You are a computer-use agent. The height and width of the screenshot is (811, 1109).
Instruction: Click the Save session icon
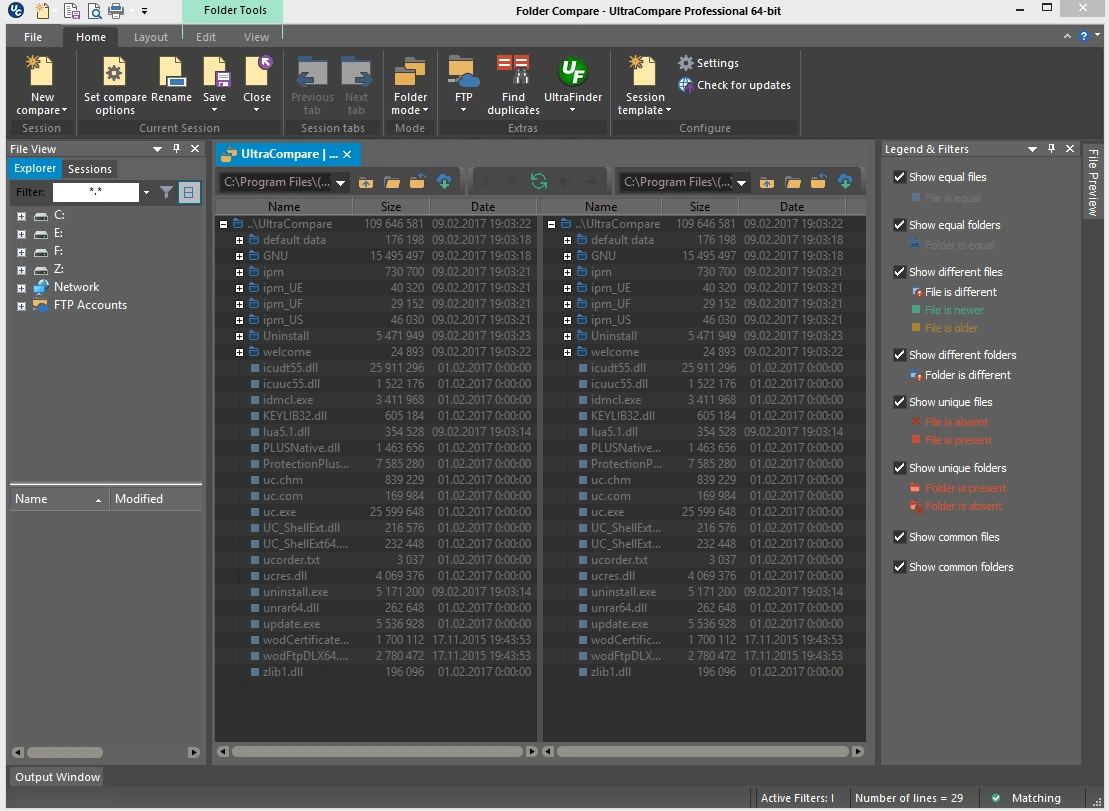(x=214, y=71)
